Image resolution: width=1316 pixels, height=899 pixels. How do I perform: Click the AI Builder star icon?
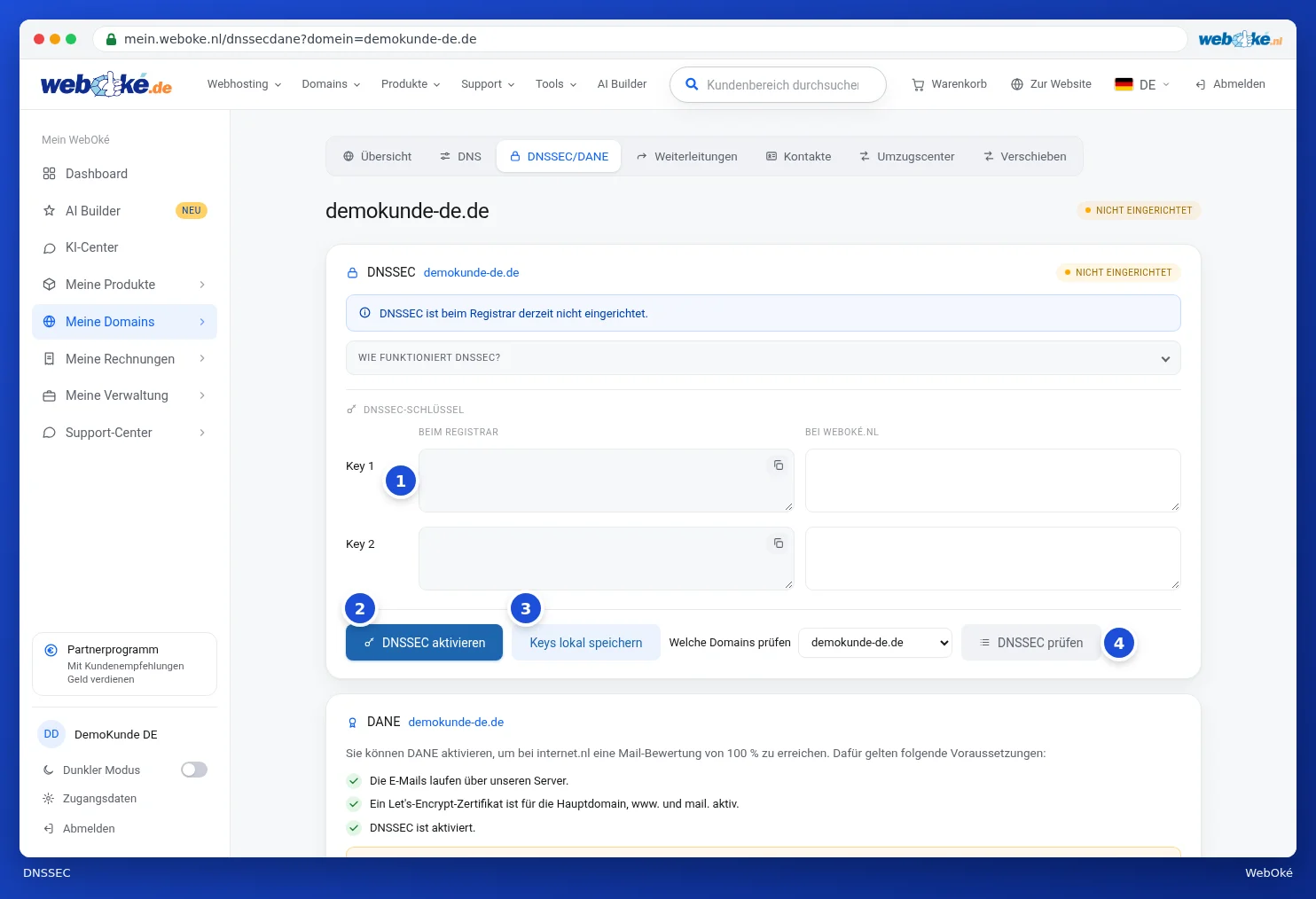[50, 211]
